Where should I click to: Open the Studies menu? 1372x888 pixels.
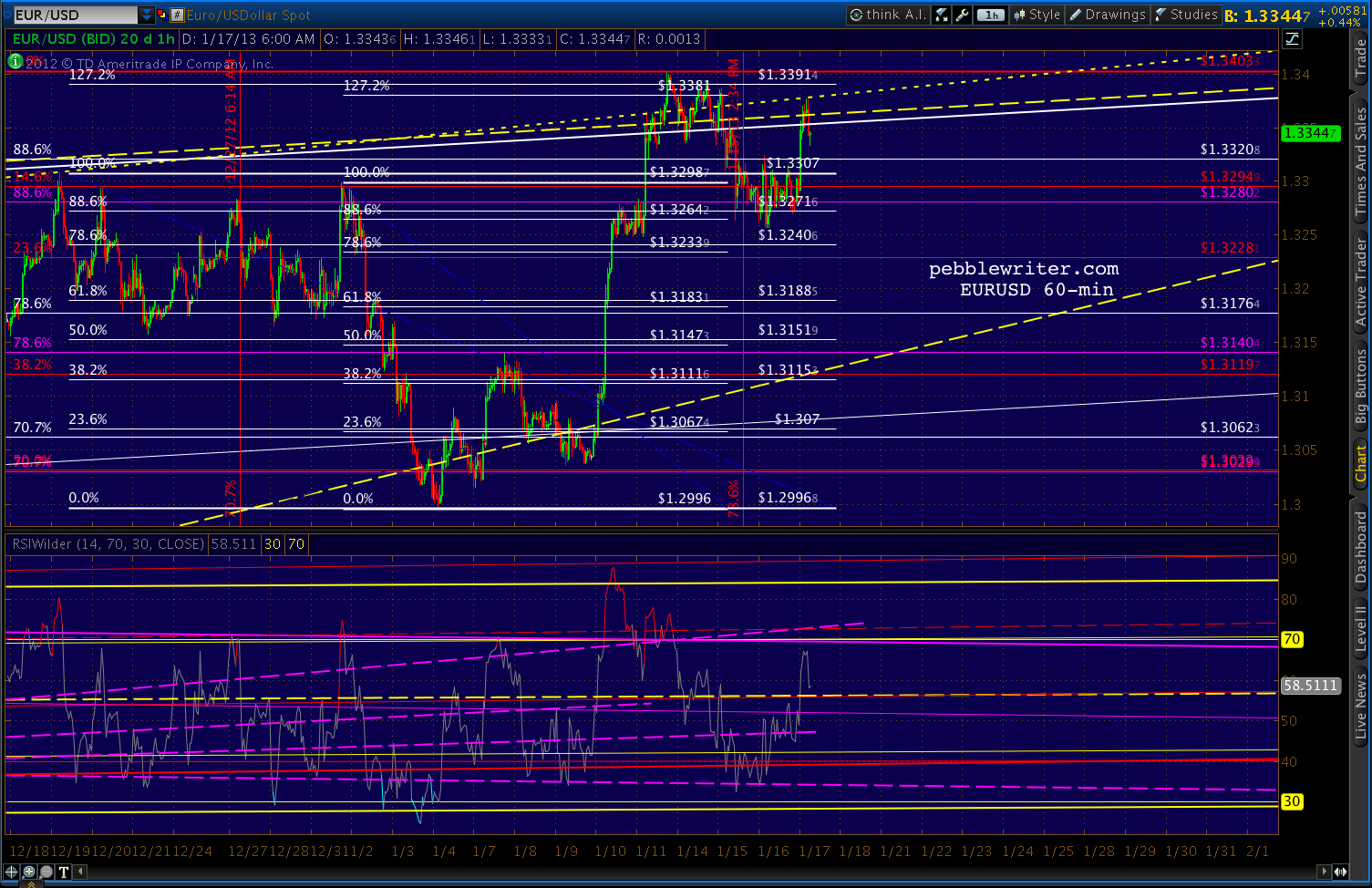tap(1186, 15)
